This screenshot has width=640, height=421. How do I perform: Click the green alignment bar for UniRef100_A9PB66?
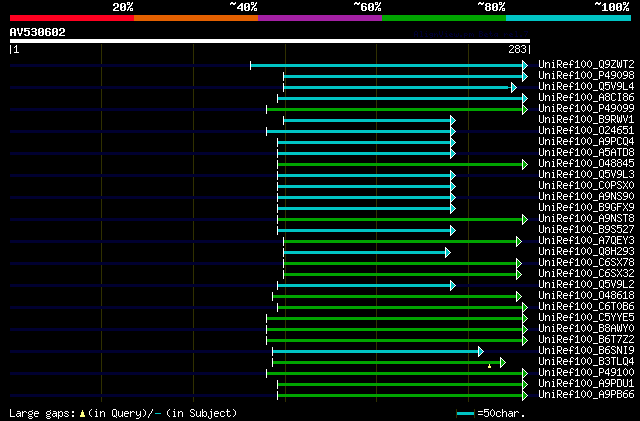402,396
